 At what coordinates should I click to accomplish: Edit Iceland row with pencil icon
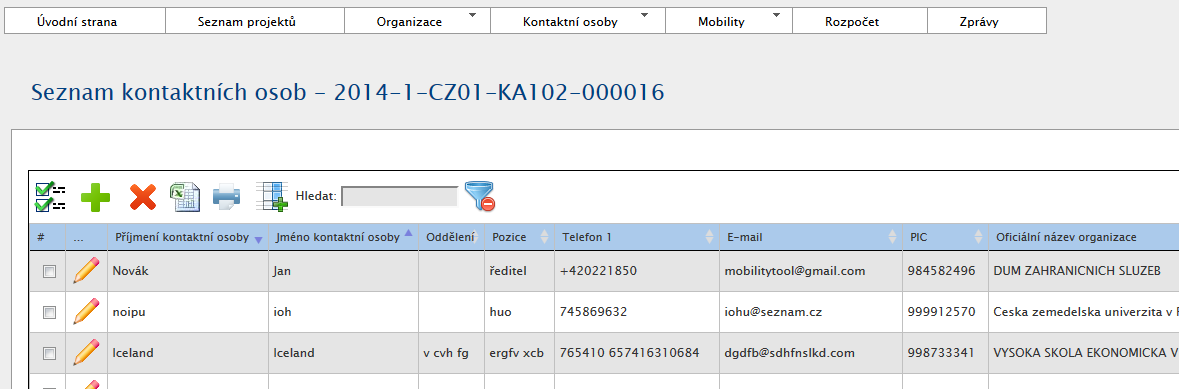86,352
